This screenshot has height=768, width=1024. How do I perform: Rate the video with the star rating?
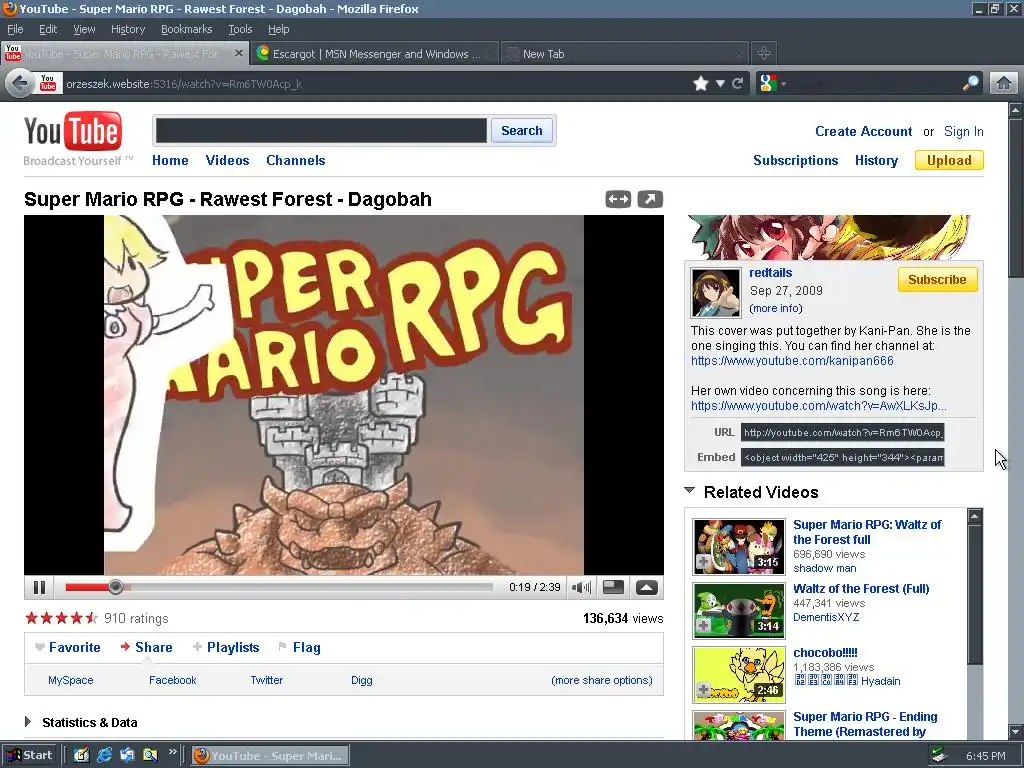(61, 618)
